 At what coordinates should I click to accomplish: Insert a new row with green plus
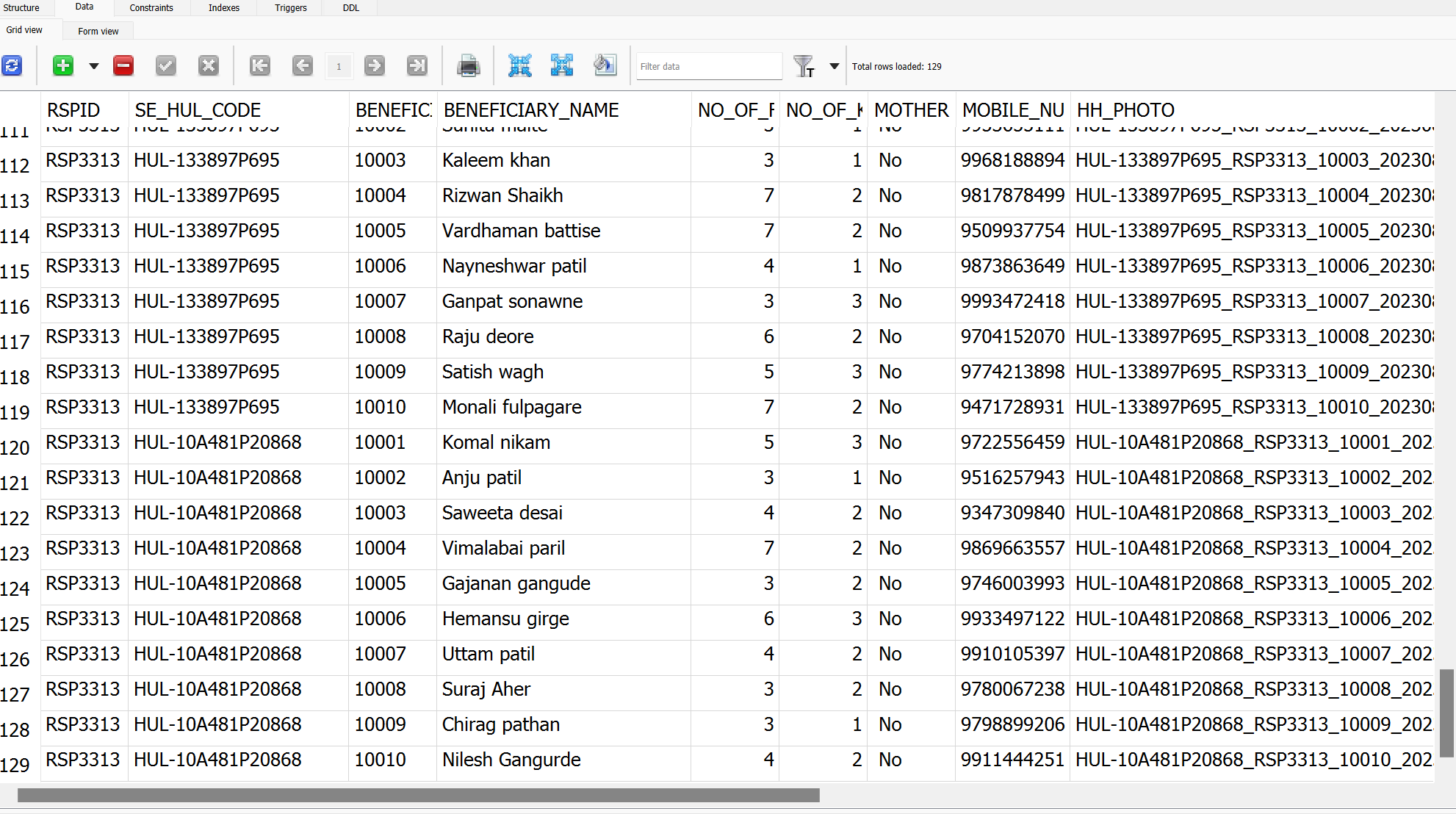pos(63,66)
